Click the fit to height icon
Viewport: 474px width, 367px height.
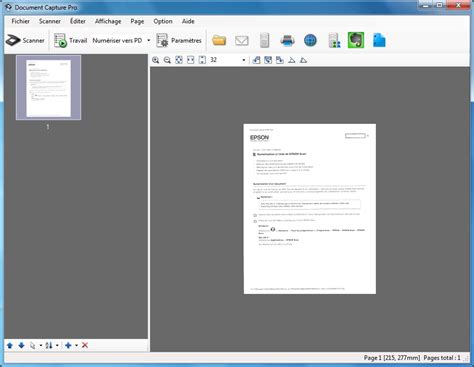[x=202, y=60]
